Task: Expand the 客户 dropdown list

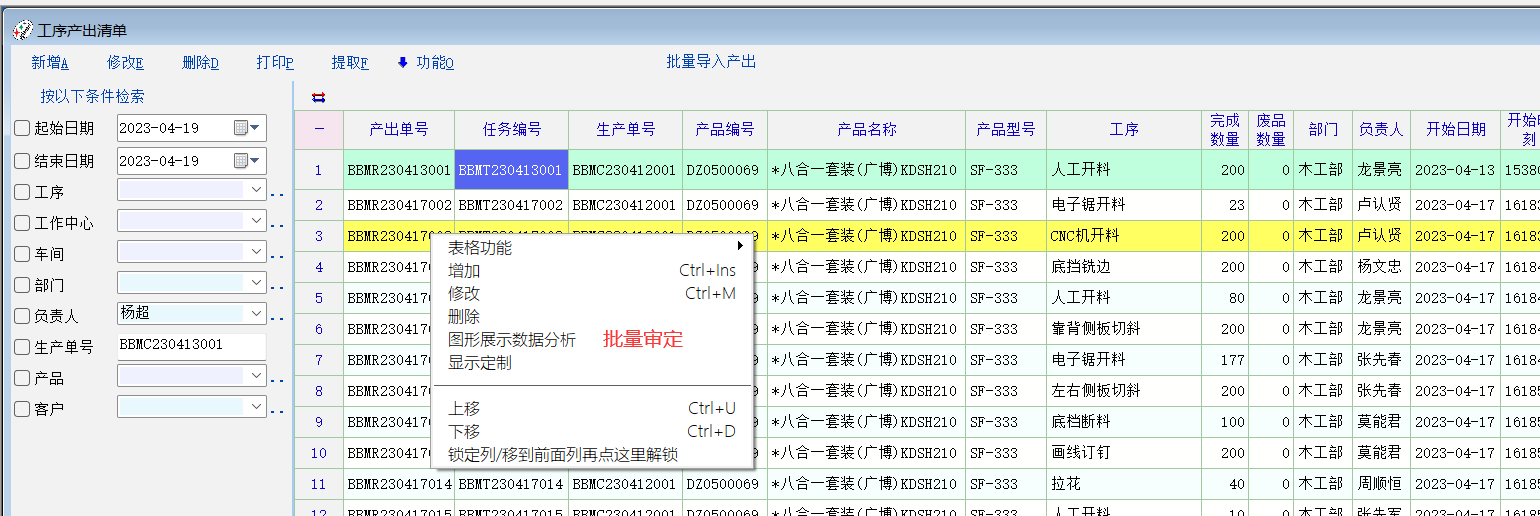Action: (x=256, y=407)
